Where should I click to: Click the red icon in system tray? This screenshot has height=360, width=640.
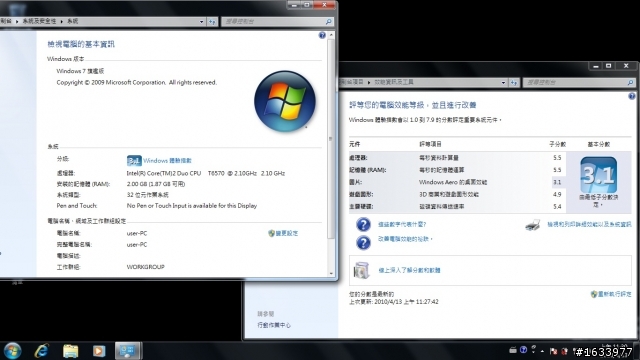coord(564,351)
